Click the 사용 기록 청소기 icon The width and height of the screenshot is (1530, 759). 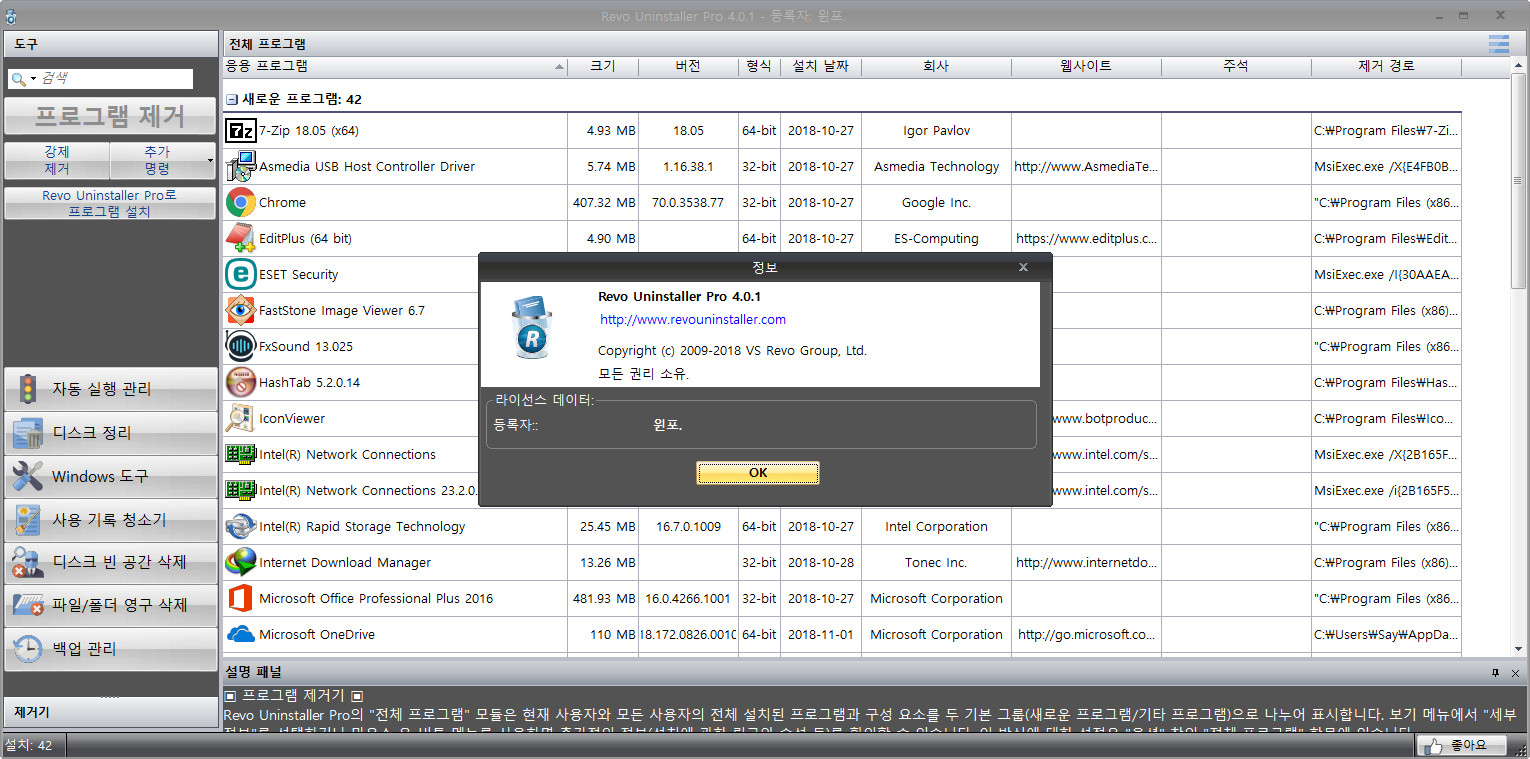click(27, 520)
